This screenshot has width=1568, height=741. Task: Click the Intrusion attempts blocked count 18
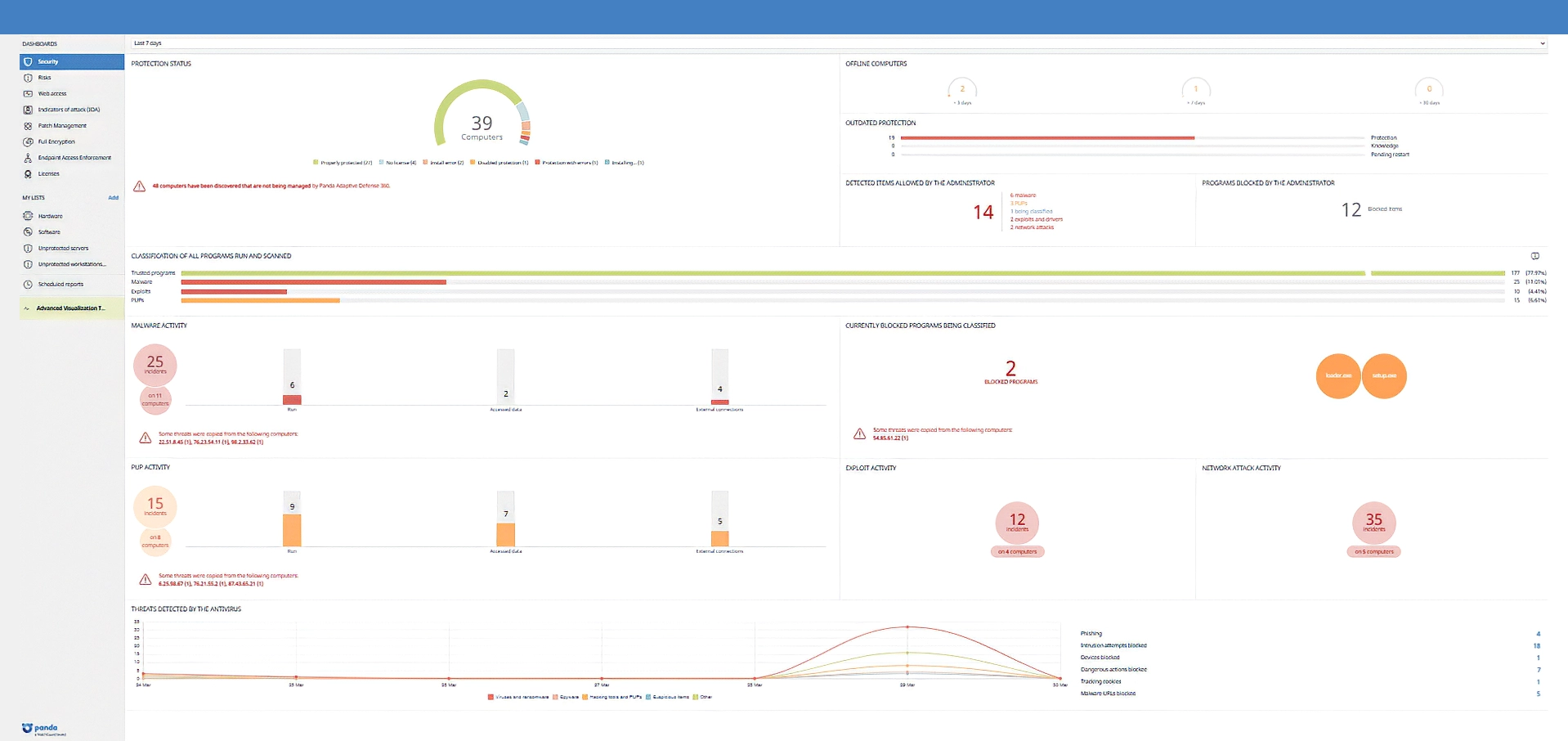[x=1537, y=645]
